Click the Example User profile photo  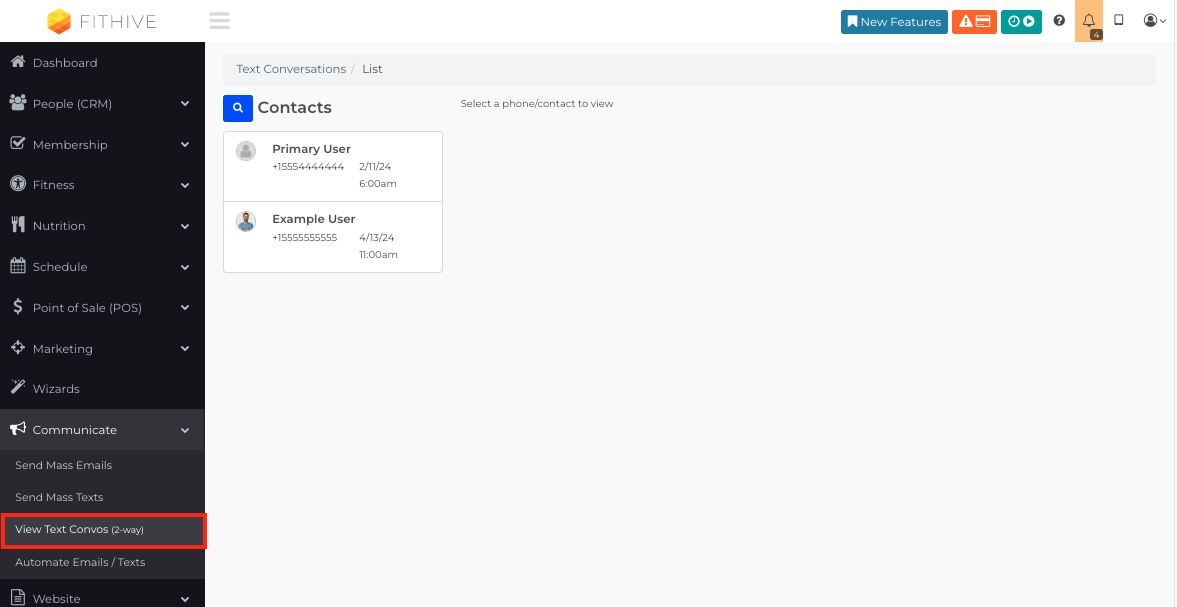(246, 221)
